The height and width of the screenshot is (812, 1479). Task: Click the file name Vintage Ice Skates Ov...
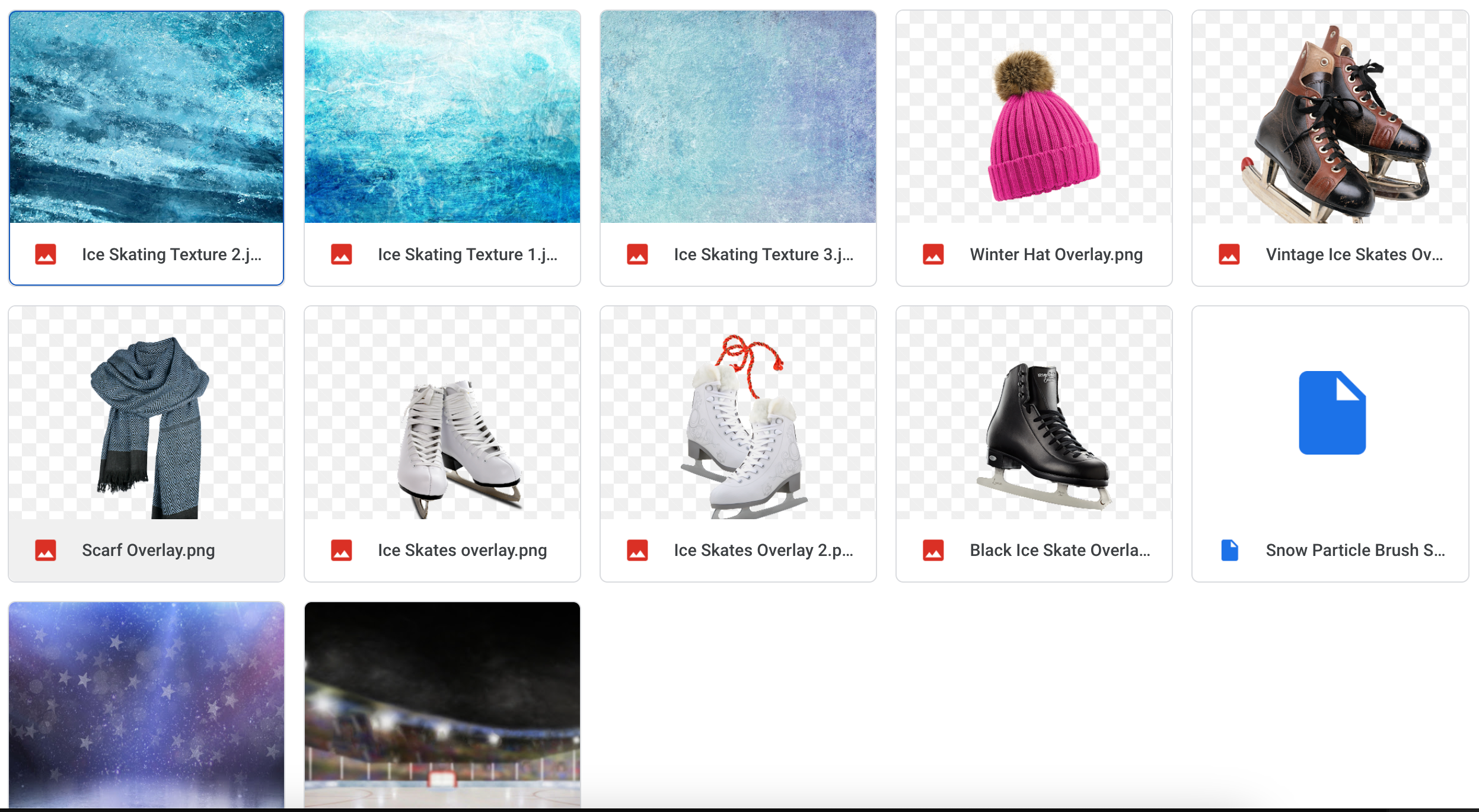(1355, 254)
